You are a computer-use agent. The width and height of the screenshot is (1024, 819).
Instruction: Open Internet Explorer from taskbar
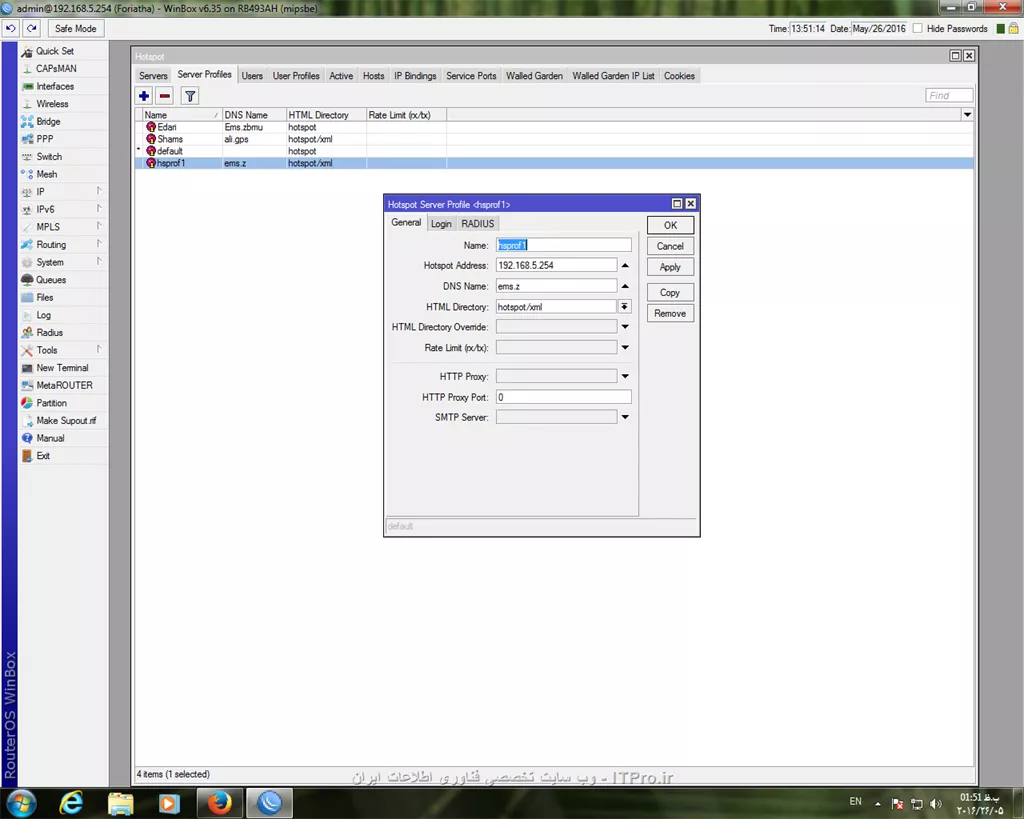click(71, 803)
